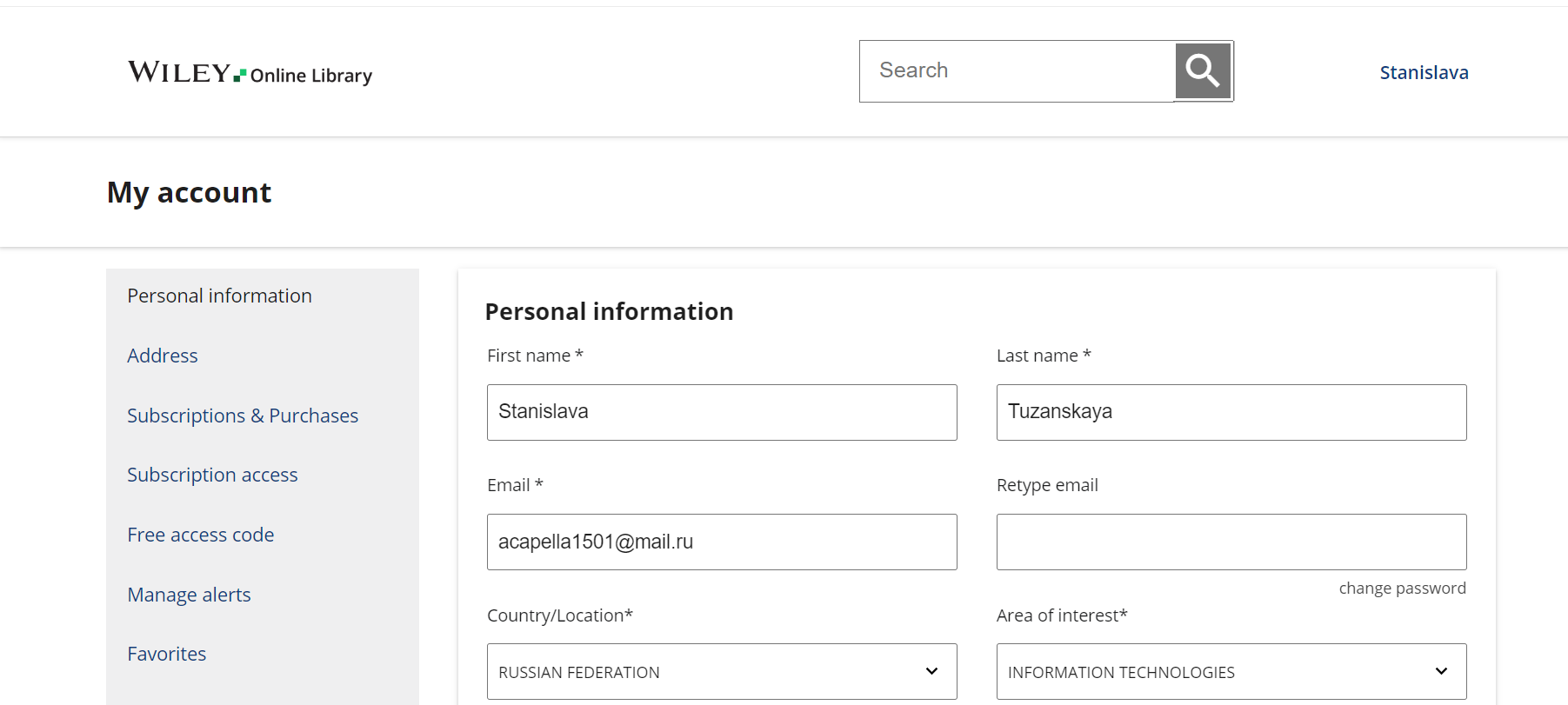Screen dimensions: 1568x705
Task: Click the change password link
Action: click(x=1402, y=589)
